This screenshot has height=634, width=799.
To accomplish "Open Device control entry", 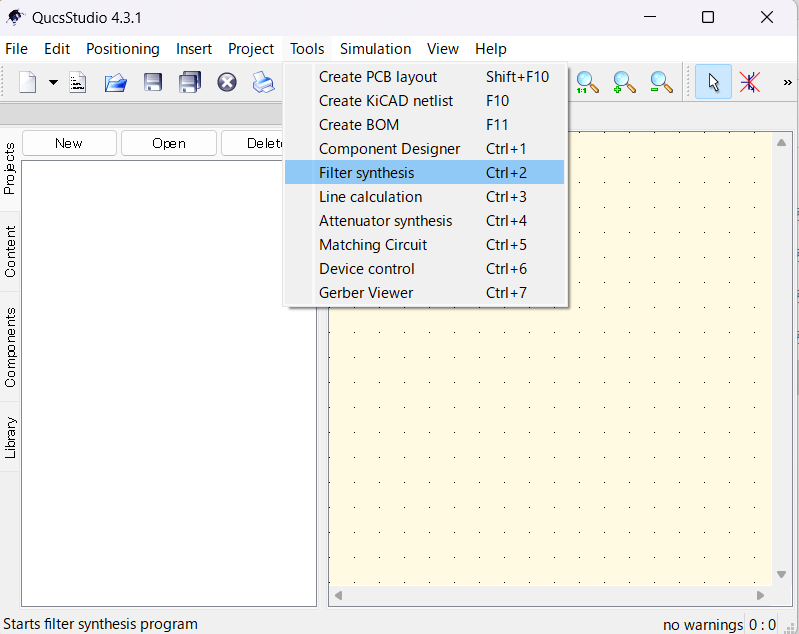I will coord(424,269).
